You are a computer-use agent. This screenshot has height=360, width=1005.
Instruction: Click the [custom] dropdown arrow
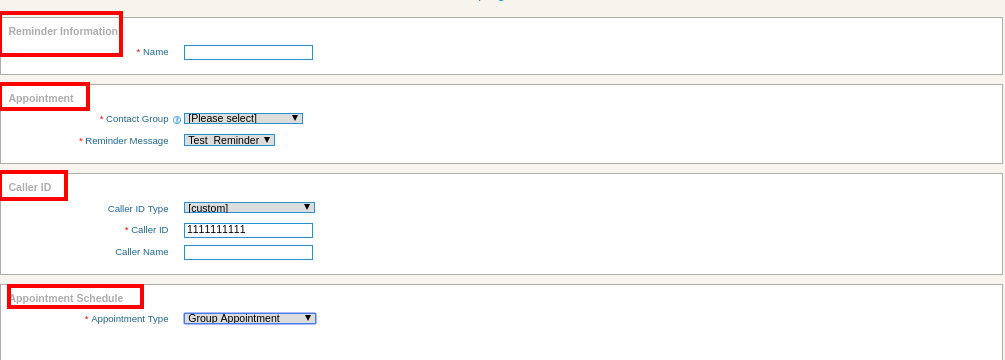[306, 207]
